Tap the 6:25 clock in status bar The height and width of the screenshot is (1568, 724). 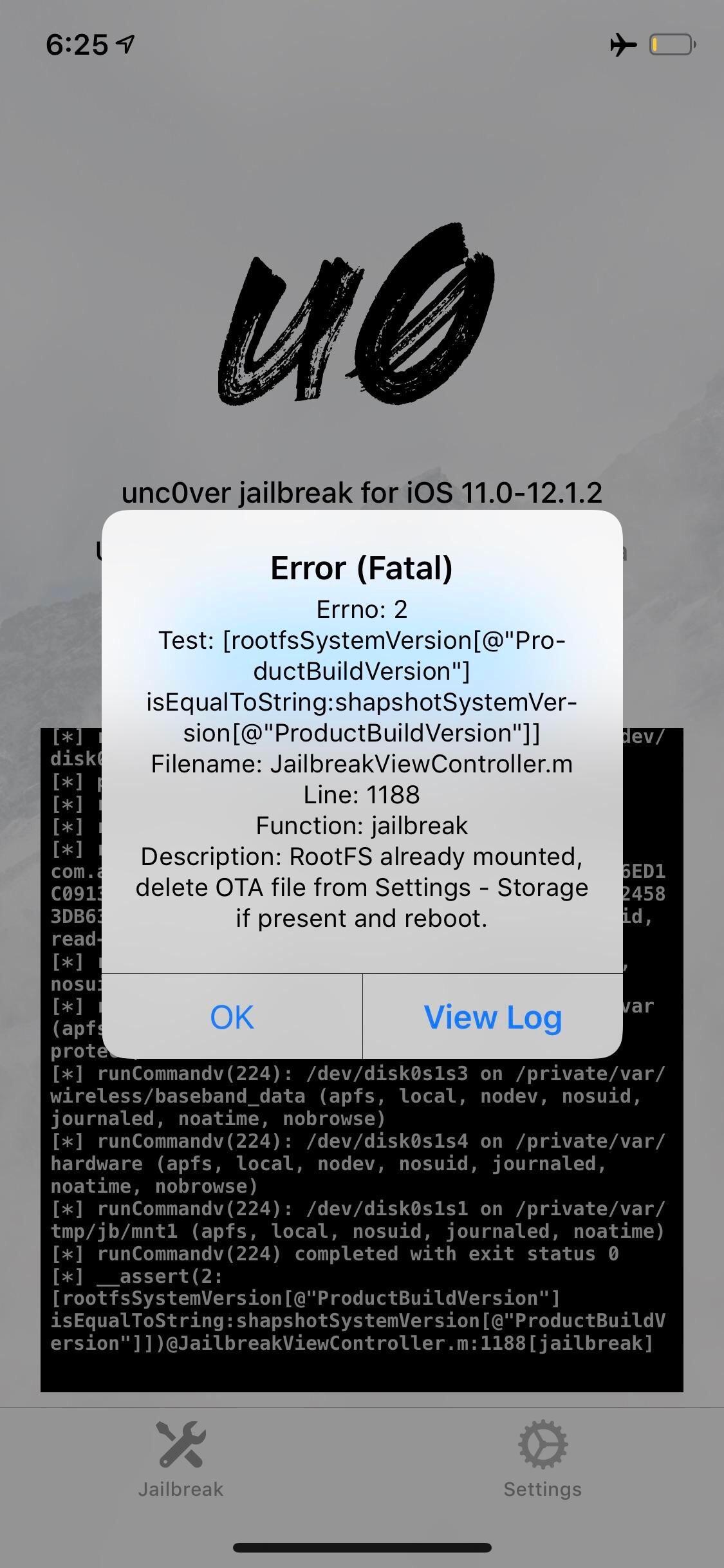77,44
